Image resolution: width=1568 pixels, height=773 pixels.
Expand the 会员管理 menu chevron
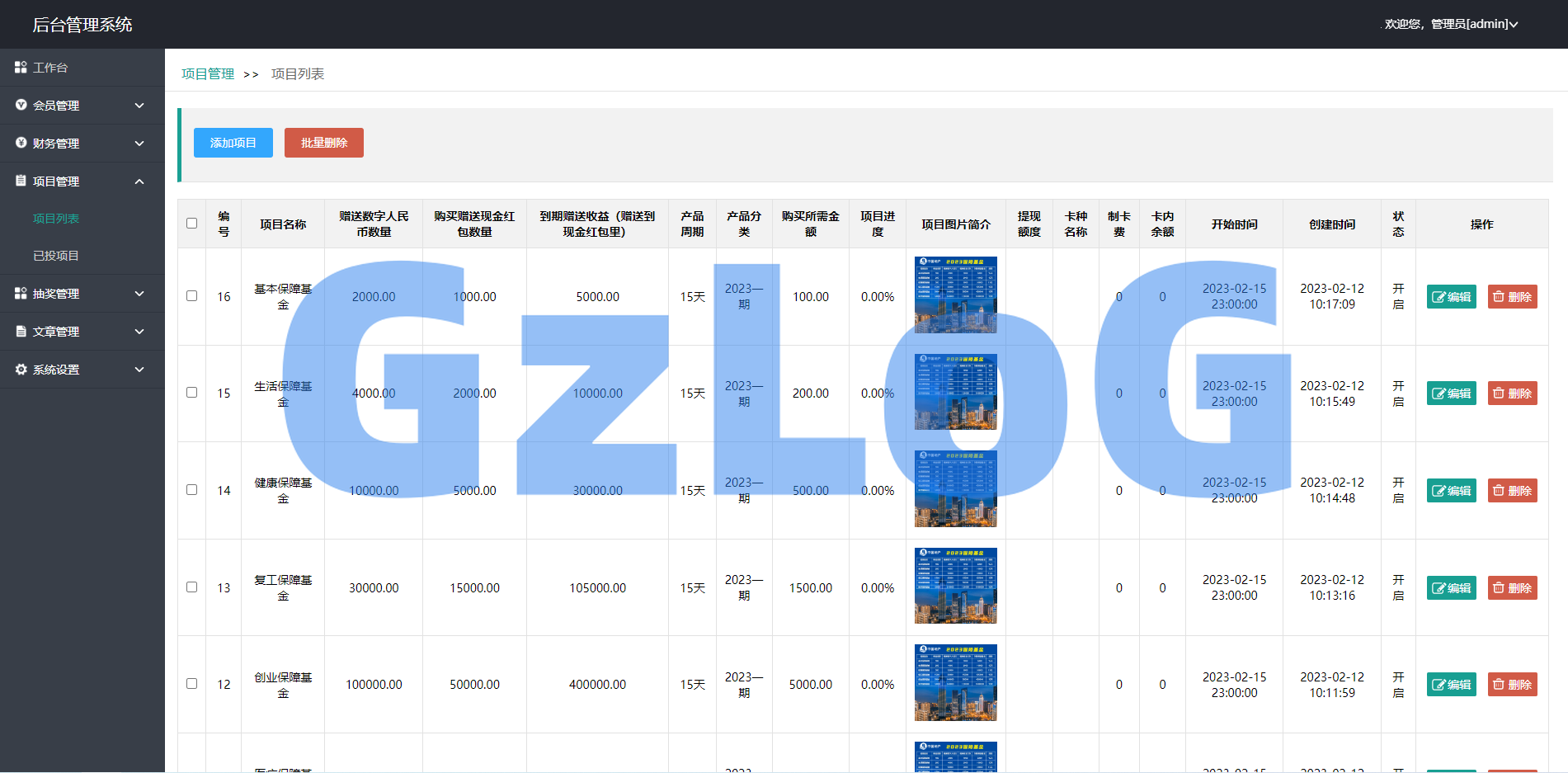(139, 106)
